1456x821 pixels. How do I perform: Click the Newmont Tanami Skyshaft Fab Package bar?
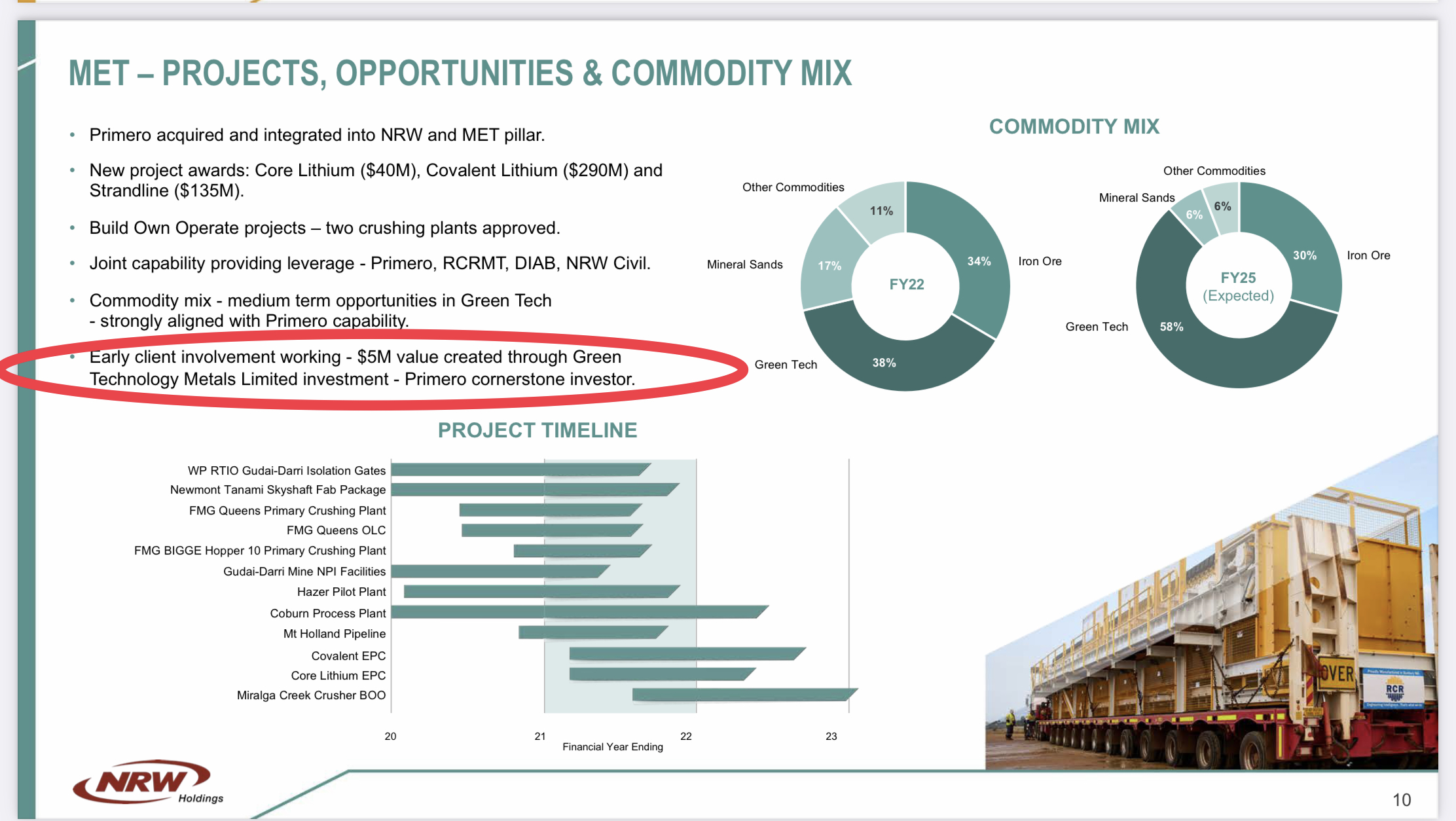point(535,489)
